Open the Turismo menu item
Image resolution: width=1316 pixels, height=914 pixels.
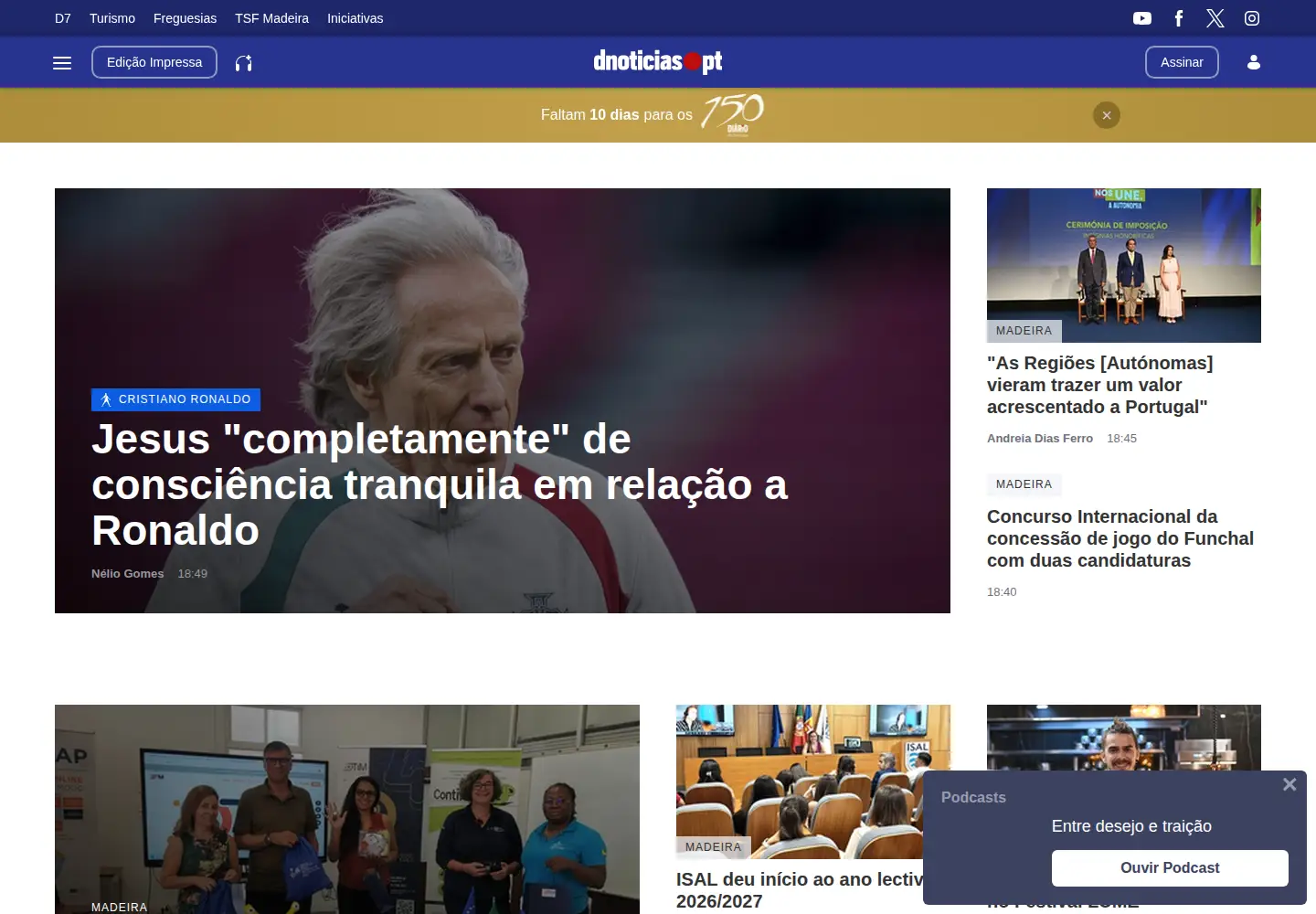[x=112, y=18]
